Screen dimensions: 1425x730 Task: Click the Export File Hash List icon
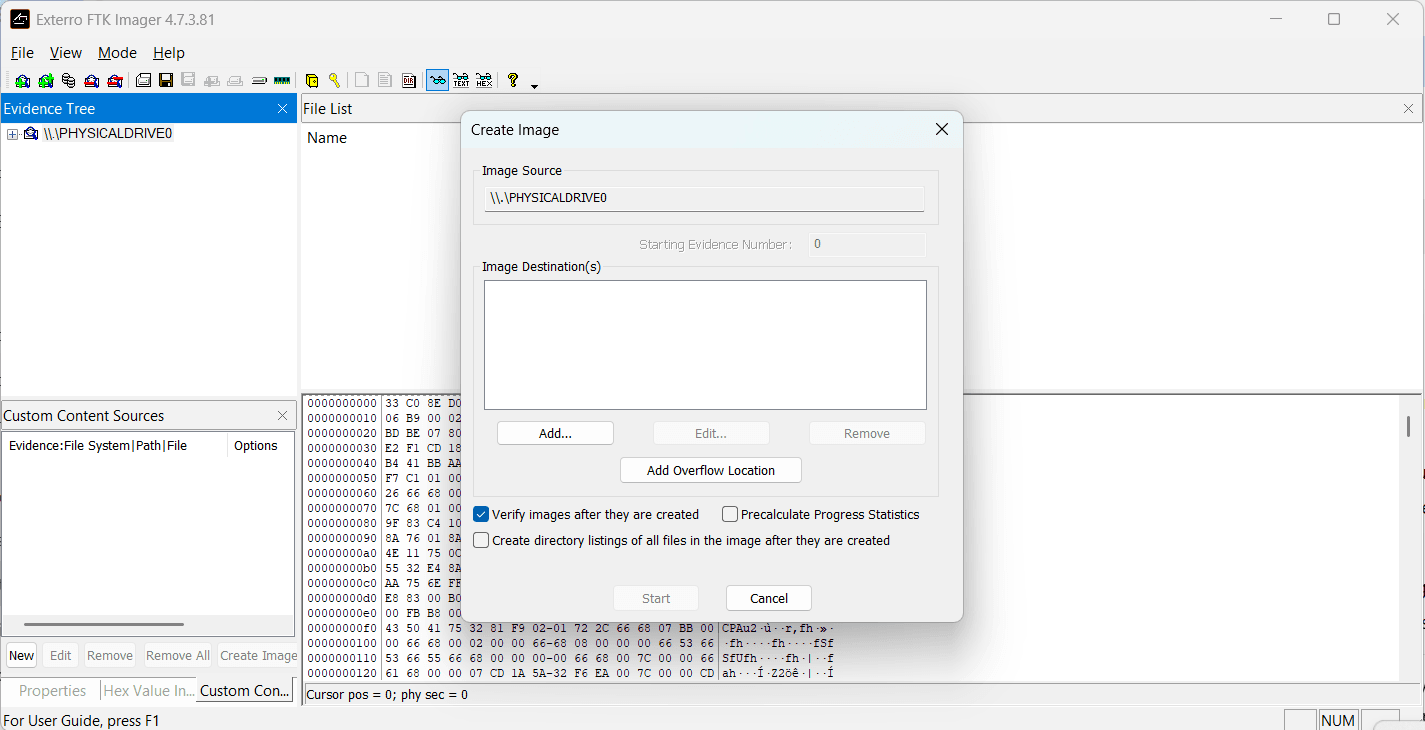click(x=385, y=81)
